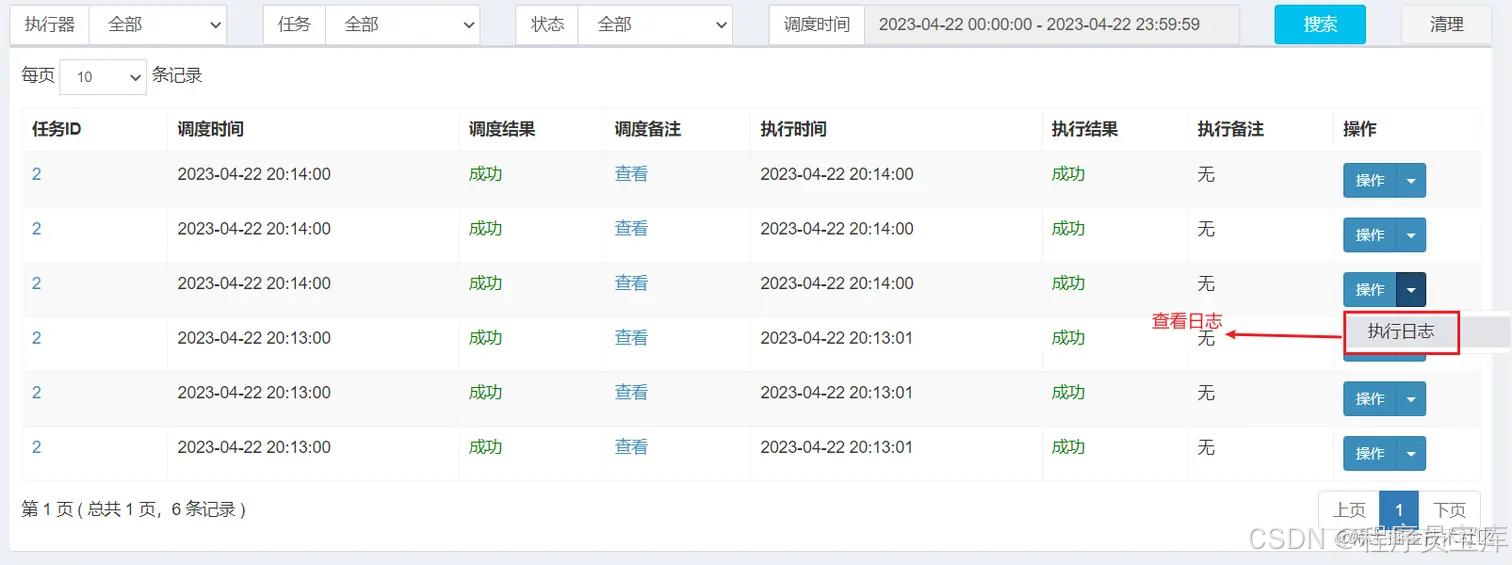Go to the previous page with 上页
1512x565 pixels.
(x=1349, y=510)
